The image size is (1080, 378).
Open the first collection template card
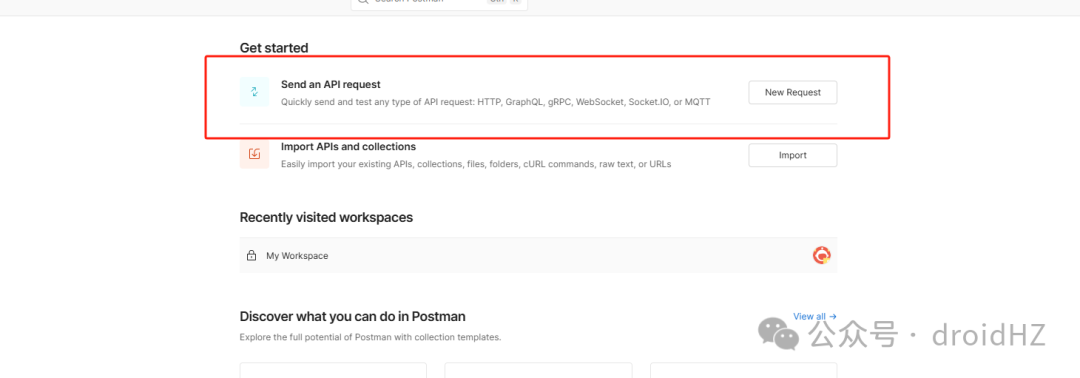coord(333,370)
